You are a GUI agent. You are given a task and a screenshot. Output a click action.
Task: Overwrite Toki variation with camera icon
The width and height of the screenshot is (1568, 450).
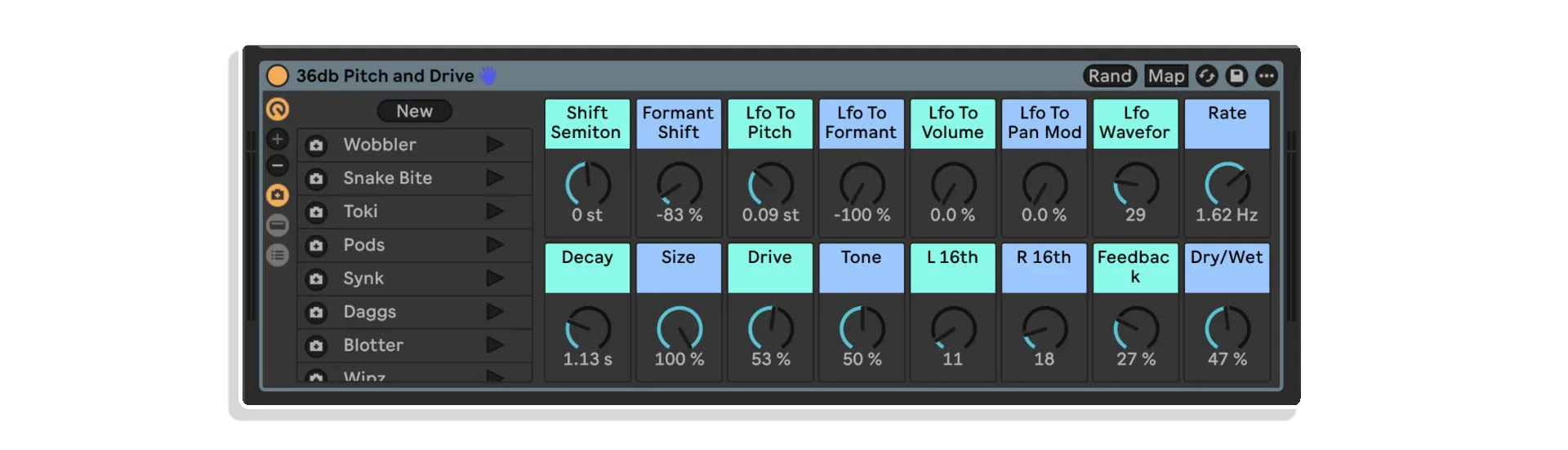coord(316,212)
